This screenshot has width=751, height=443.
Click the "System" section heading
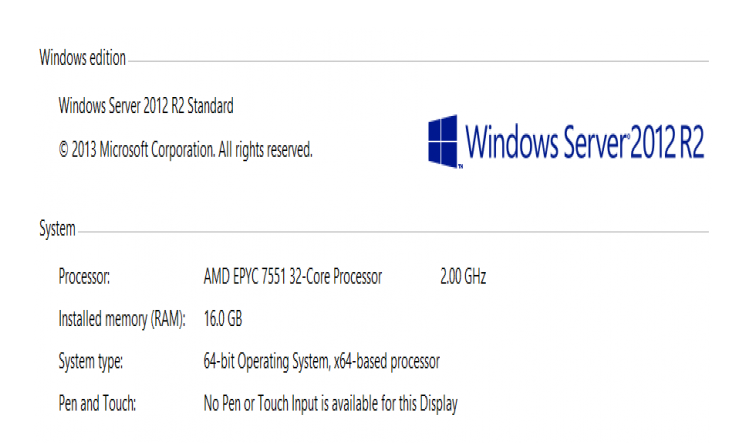(x=57, y=229)
